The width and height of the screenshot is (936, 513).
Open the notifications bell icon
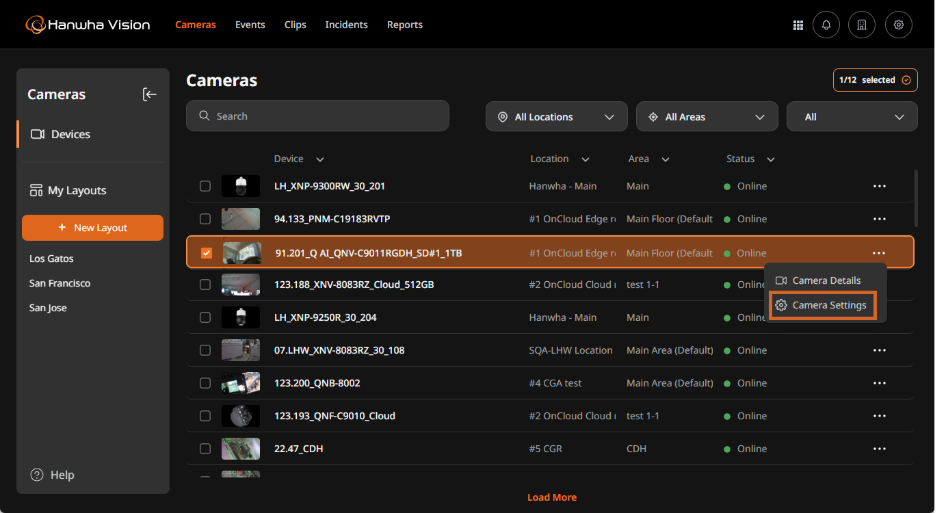click(x=827, y=25)
